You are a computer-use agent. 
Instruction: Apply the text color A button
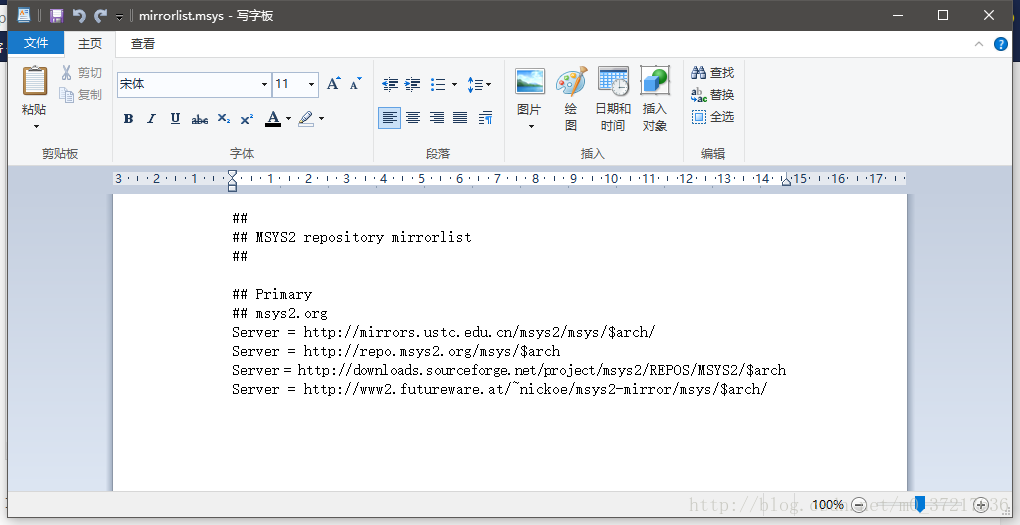pos(273,118)
